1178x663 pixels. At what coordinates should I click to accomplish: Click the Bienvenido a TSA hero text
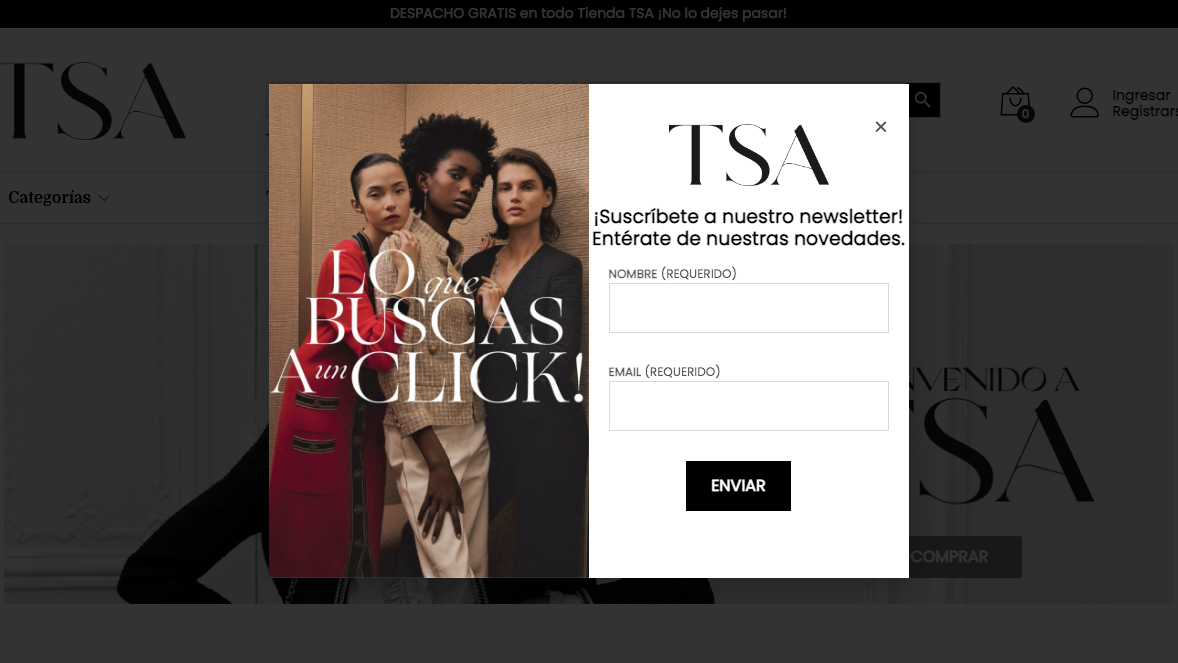(x=1001, y=436)
